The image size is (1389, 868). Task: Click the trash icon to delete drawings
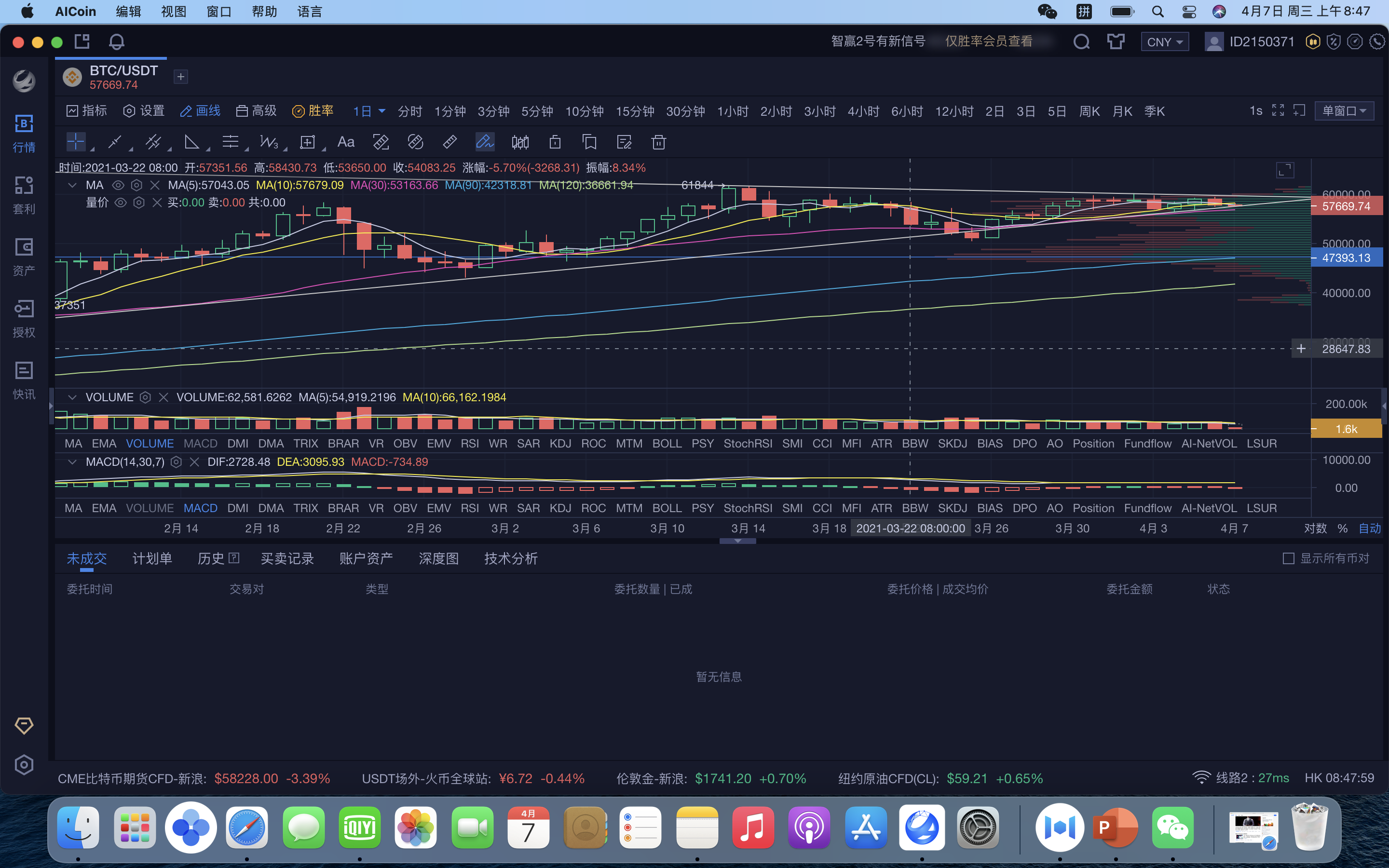click(x=658, y=142)
